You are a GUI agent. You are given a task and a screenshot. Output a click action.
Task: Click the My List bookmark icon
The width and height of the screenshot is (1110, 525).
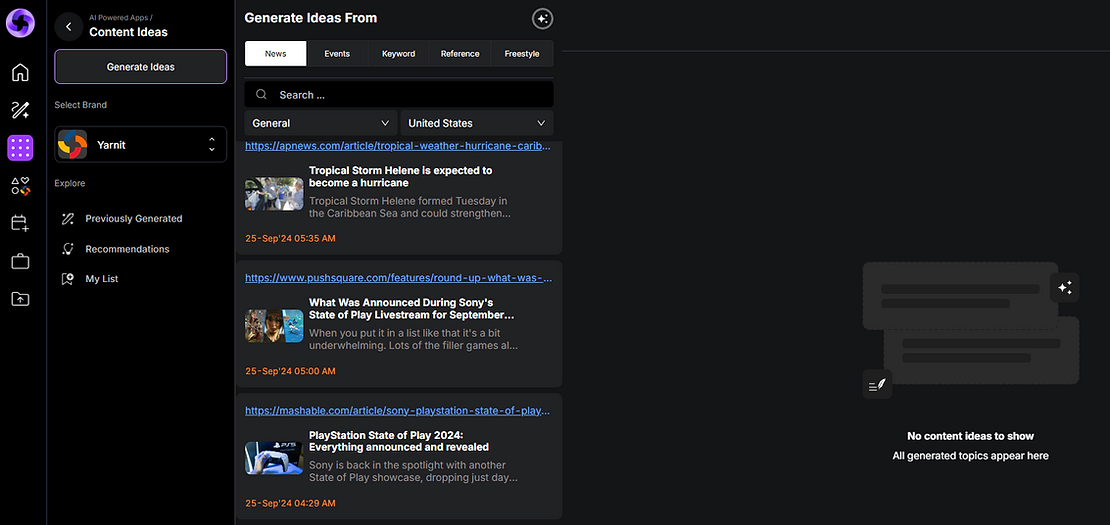(68, 279)
